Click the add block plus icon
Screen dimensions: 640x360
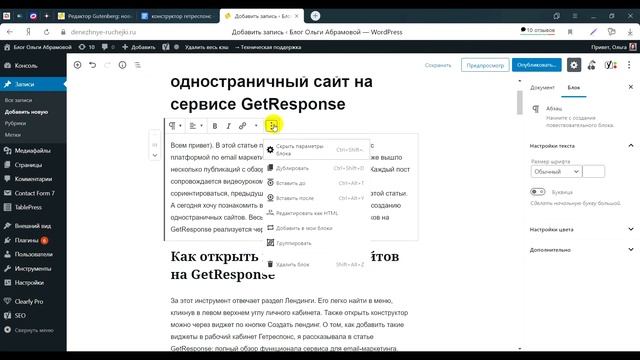point(77,65)
